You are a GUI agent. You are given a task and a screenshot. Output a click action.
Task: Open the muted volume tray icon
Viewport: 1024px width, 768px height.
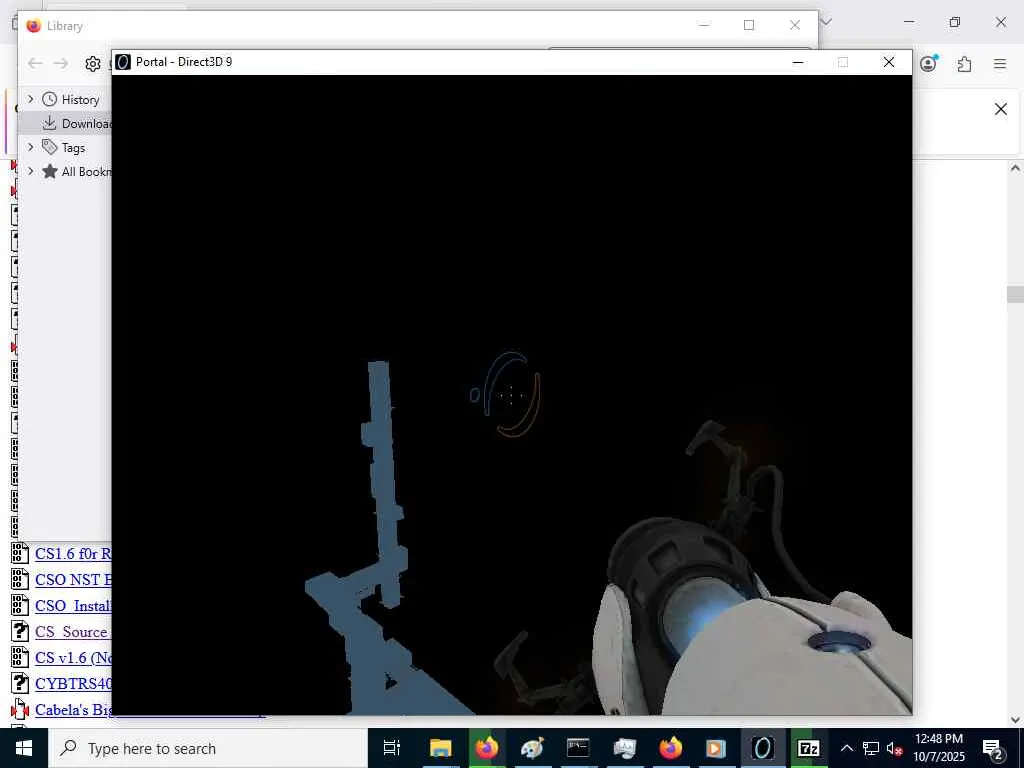[x=895, y=748]
